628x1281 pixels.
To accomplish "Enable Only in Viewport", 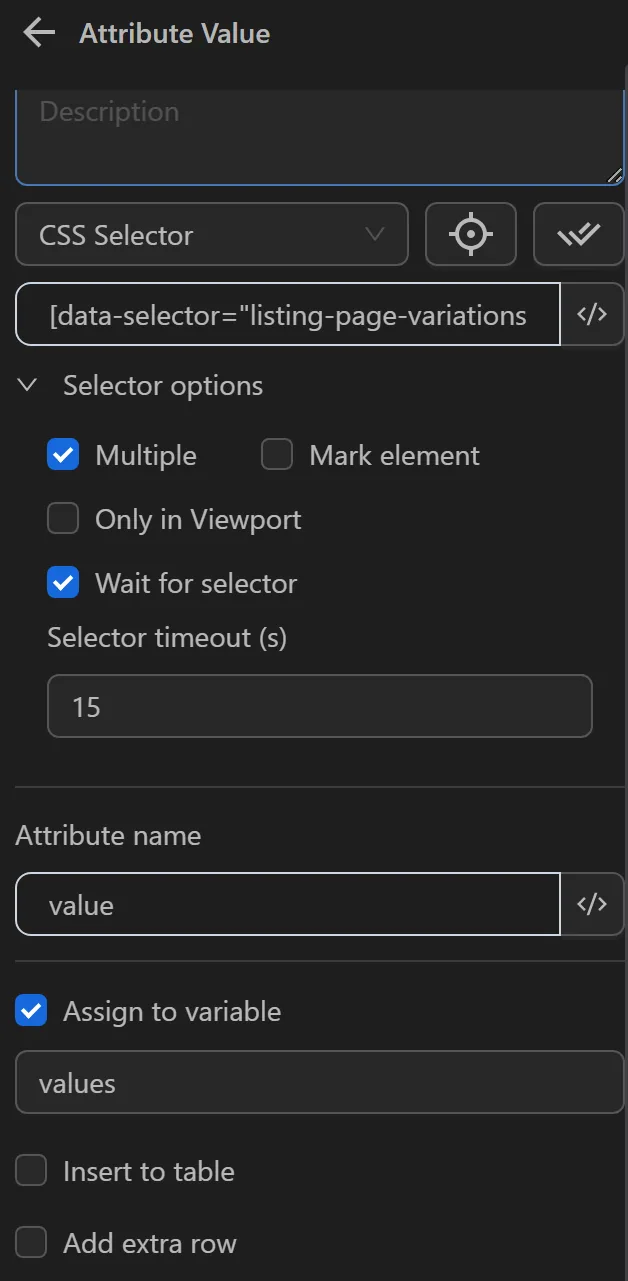I will pos(63,518).
